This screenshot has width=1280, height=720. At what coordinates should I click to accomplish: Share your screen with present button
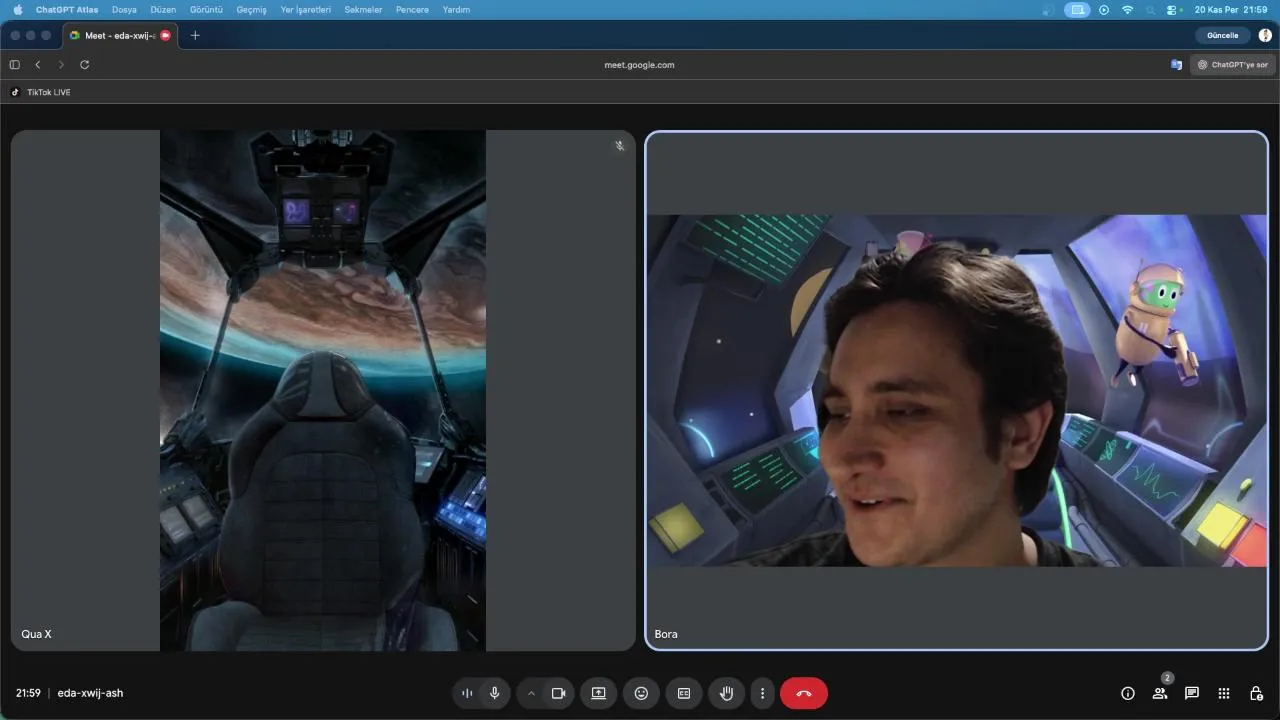[x=598, y=693]
